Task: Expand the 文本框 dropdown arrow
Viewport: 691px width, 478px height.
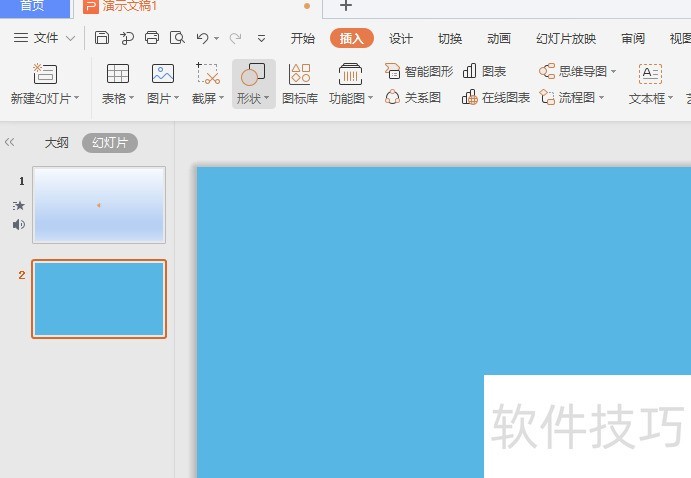Action: point(670,98)
